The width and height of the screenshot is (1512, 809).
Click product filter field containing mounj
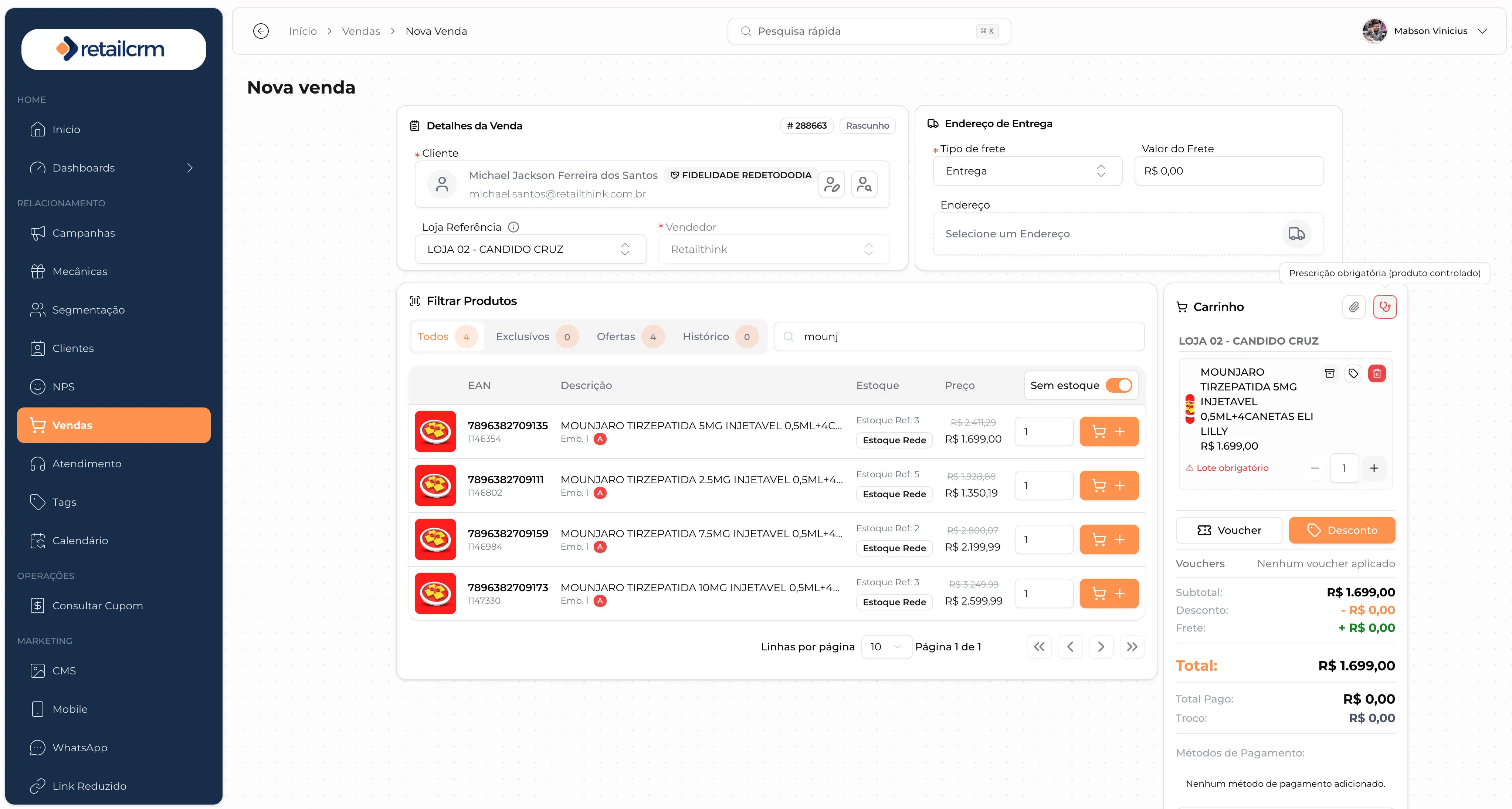tap(959, 337)
